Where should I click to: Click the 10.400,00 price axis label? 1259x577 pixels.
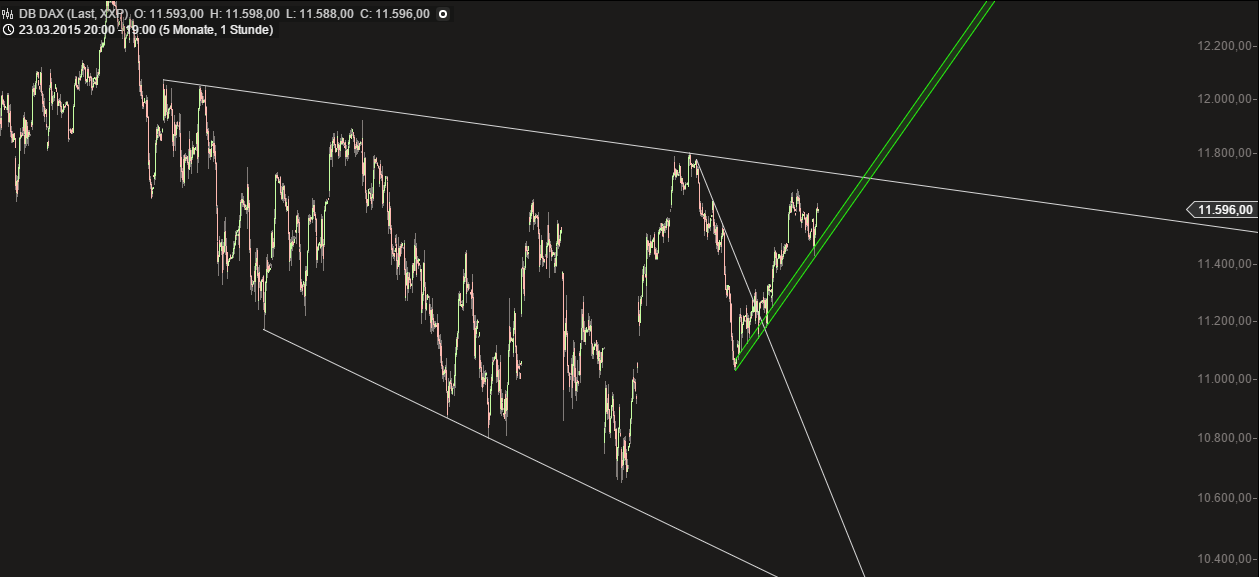click(x=1225, y=559)
